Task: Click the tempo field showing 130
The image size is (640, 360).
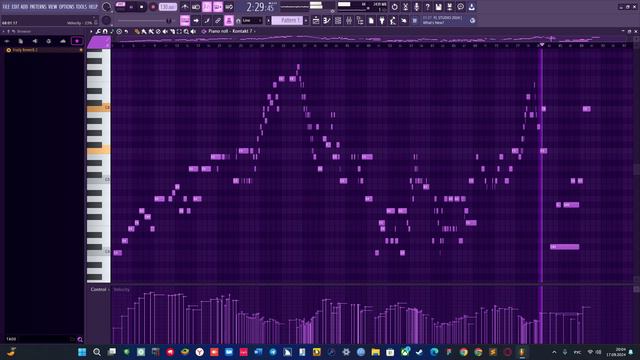Action: click(x=167, y=7)
